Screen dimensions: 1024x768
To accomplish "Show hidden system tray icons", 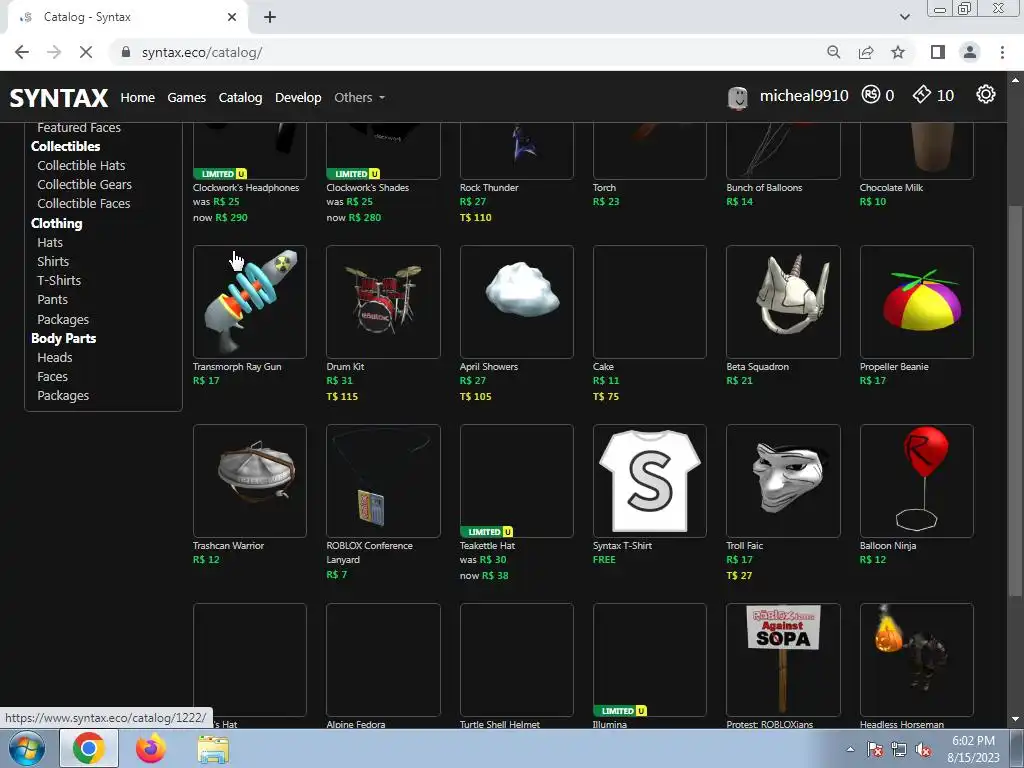I will (x=850, y=749).
